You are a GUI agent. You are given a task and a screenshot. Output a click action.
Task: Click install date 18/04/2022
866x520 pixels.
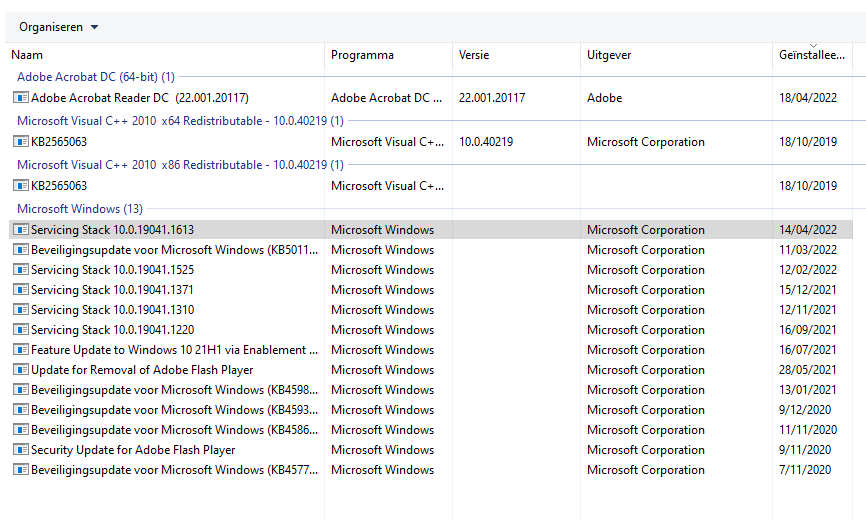[x=808, y=98]
